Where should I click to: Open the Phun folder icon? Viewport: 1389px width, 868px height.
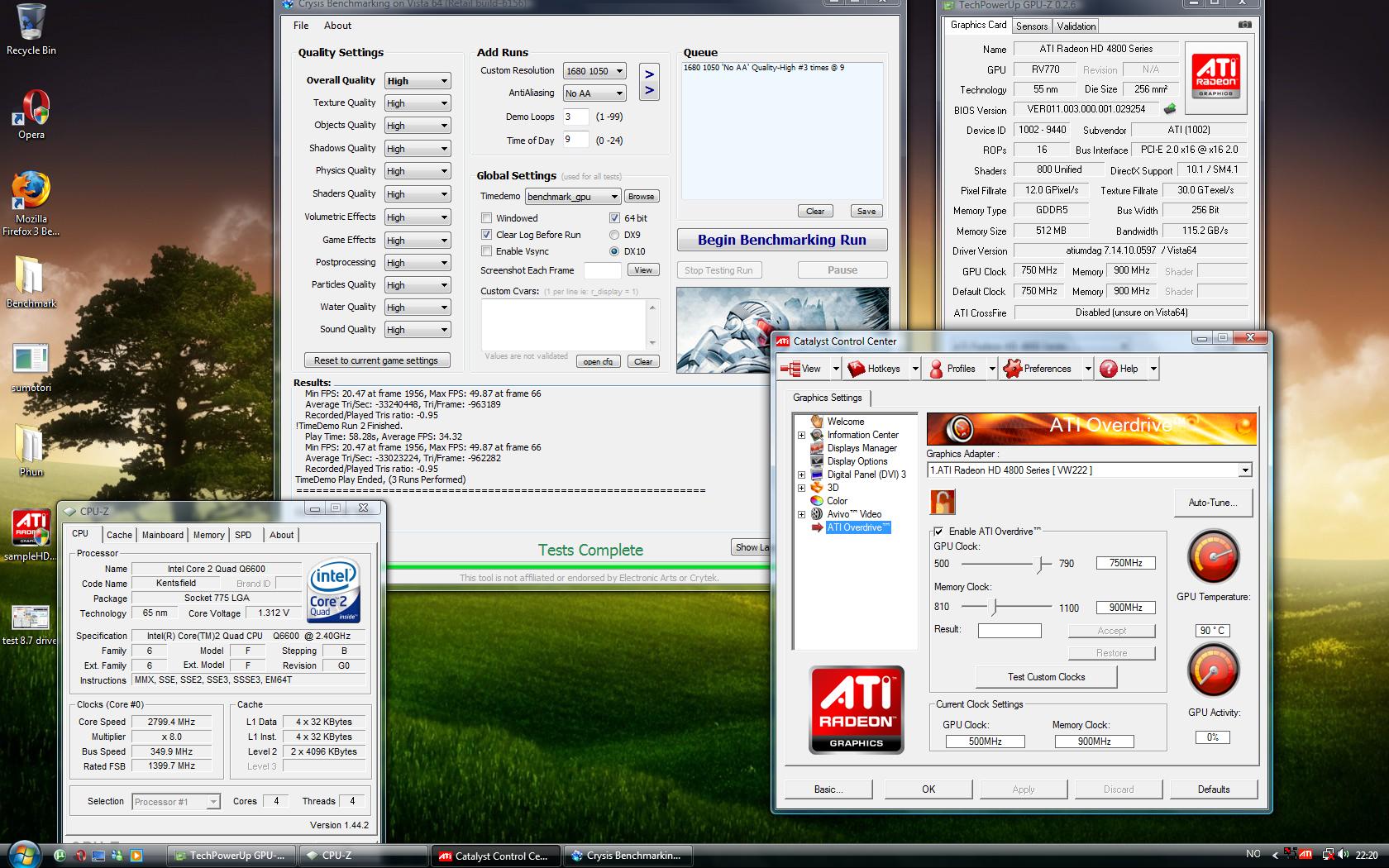[x=31, y=451]
